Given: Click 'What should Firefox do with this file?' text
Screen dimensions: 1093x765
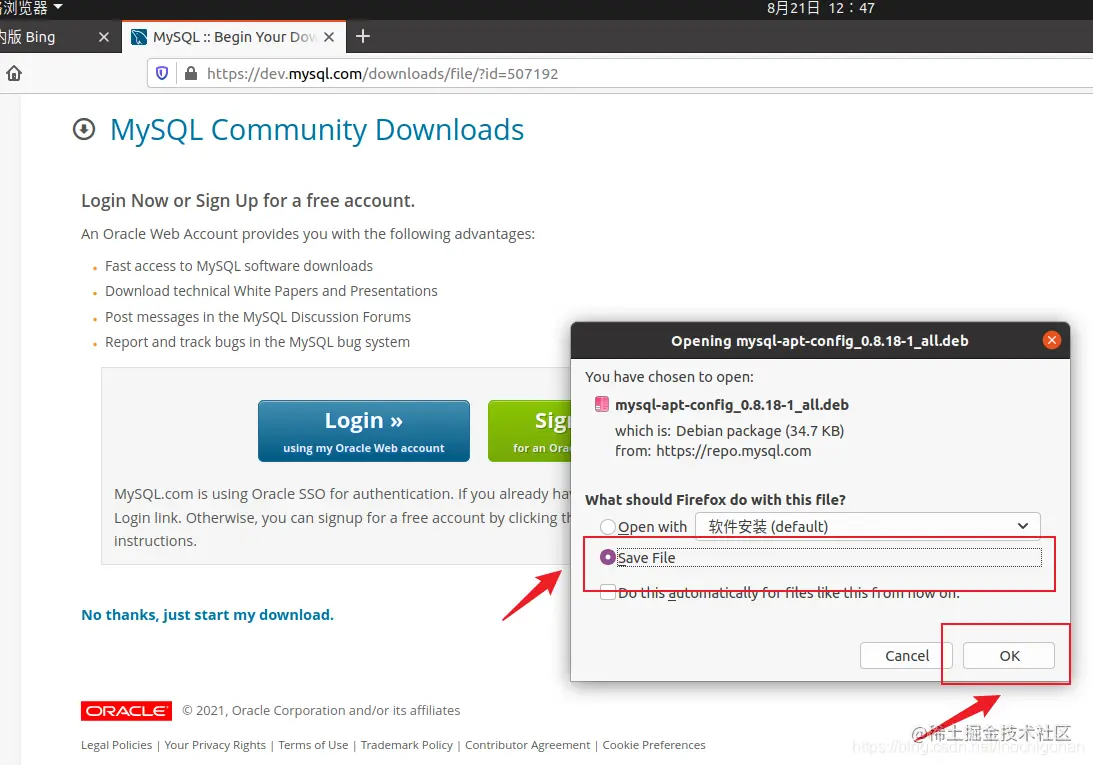Looking at the screenshot, I should click(x=715, y=500).
